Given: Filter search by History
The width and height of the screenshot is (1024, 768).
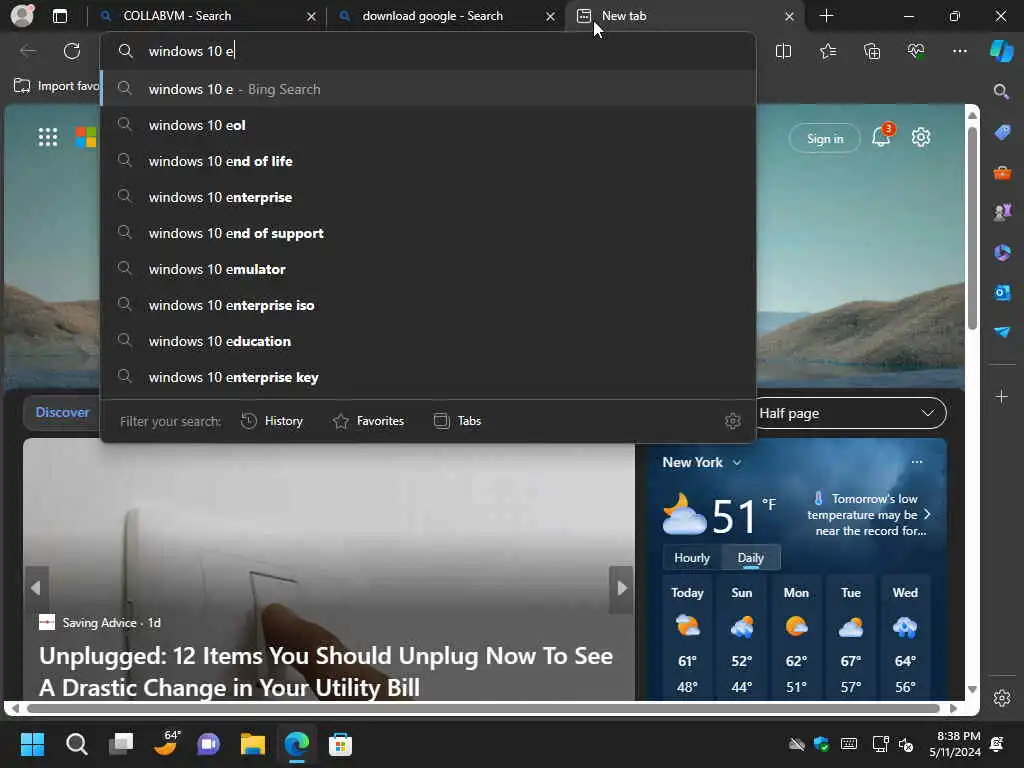Looking at the screenshot, I should point(272,421).
